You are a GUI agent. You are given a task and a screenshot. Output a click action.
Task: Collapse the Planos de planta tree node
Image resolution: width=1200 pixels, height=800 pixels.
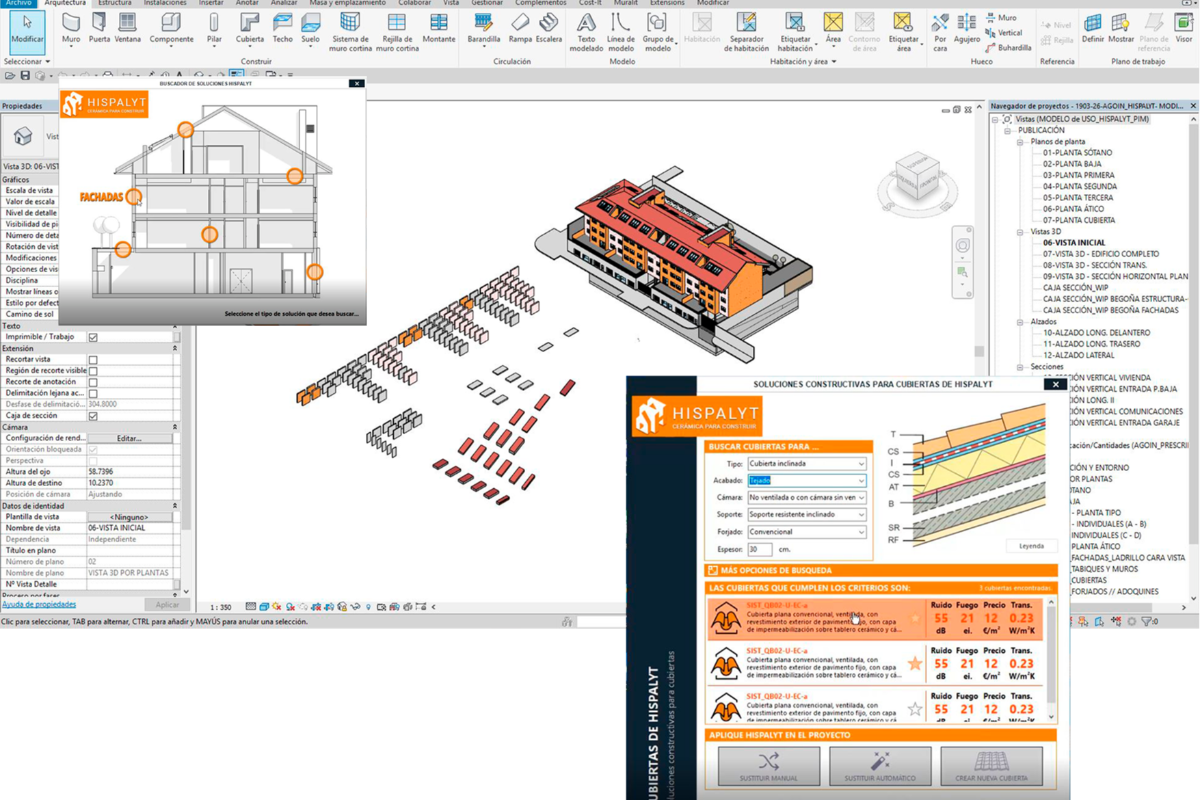tap(1021, 142)
